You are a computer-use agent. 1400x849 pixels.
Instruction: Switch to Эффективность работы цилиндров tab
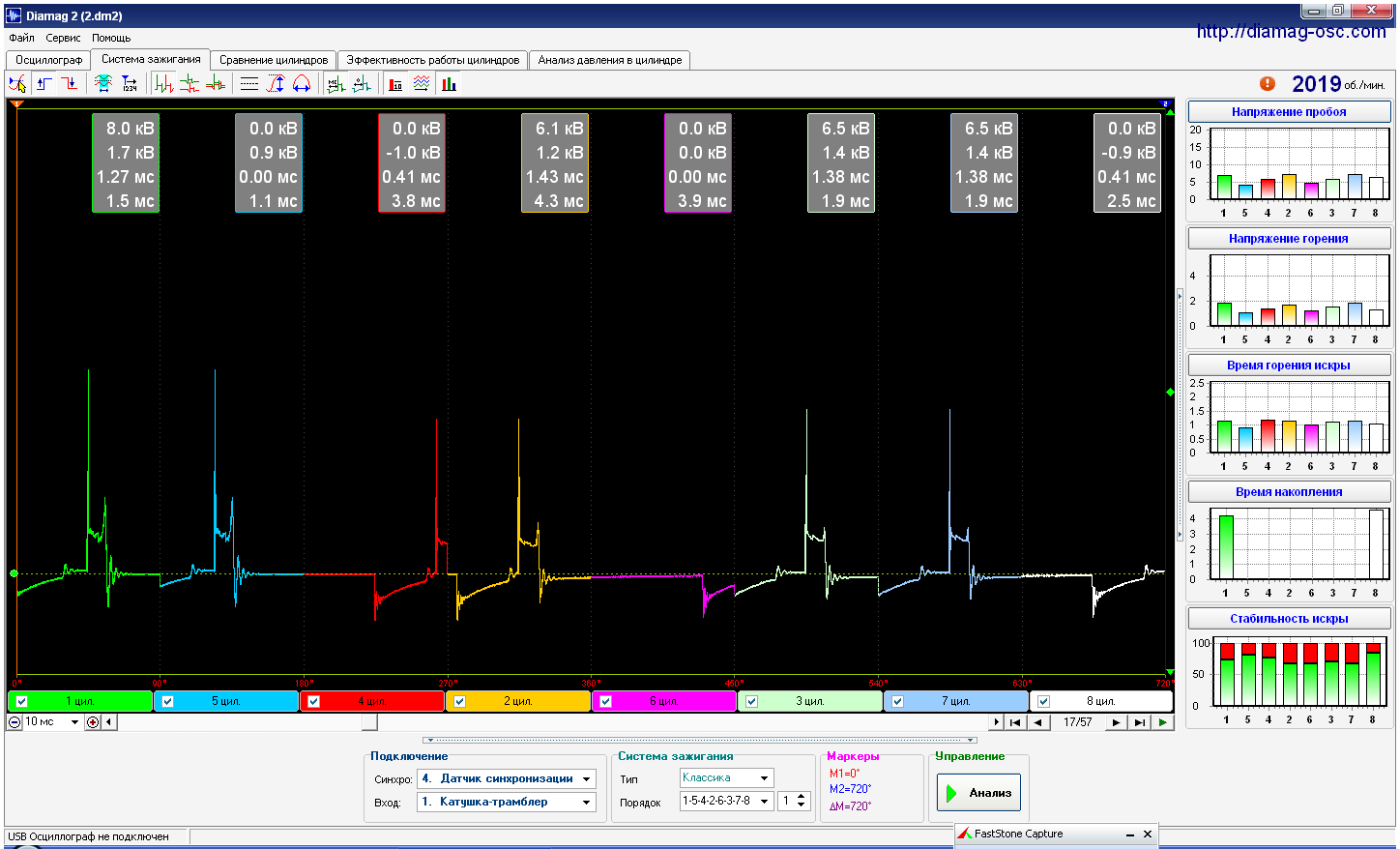(433, 60)
